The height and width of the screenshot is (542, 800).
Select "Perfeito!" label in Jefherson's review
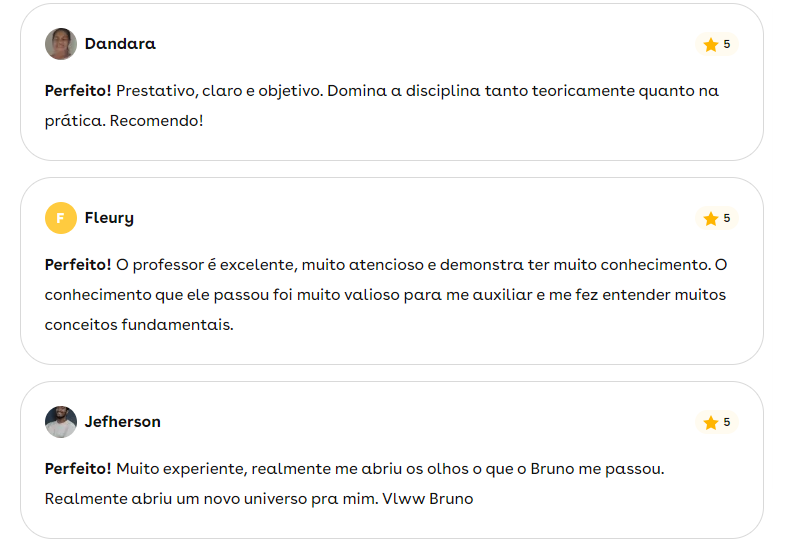pos(78,469)
